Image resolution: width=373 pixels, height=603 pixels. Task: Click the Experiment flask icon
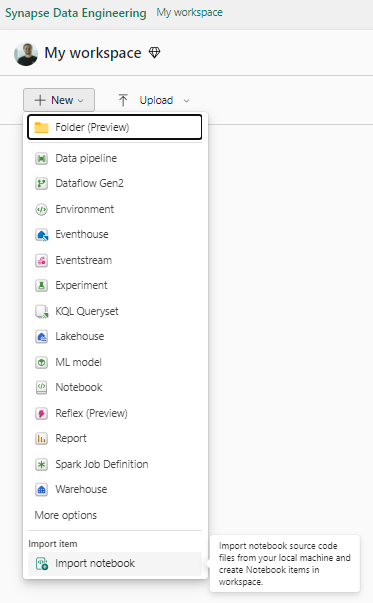point(42,285)
